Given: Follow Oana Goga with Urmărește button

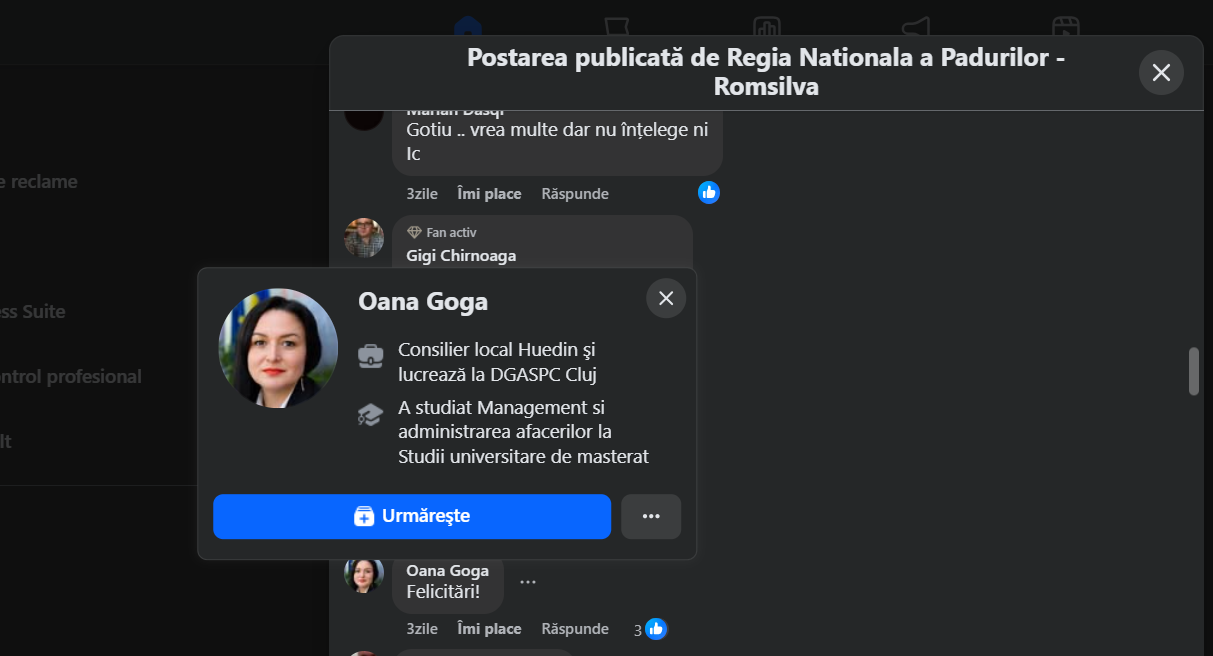Looking at the screenshot, I should (x=412, y=516).
